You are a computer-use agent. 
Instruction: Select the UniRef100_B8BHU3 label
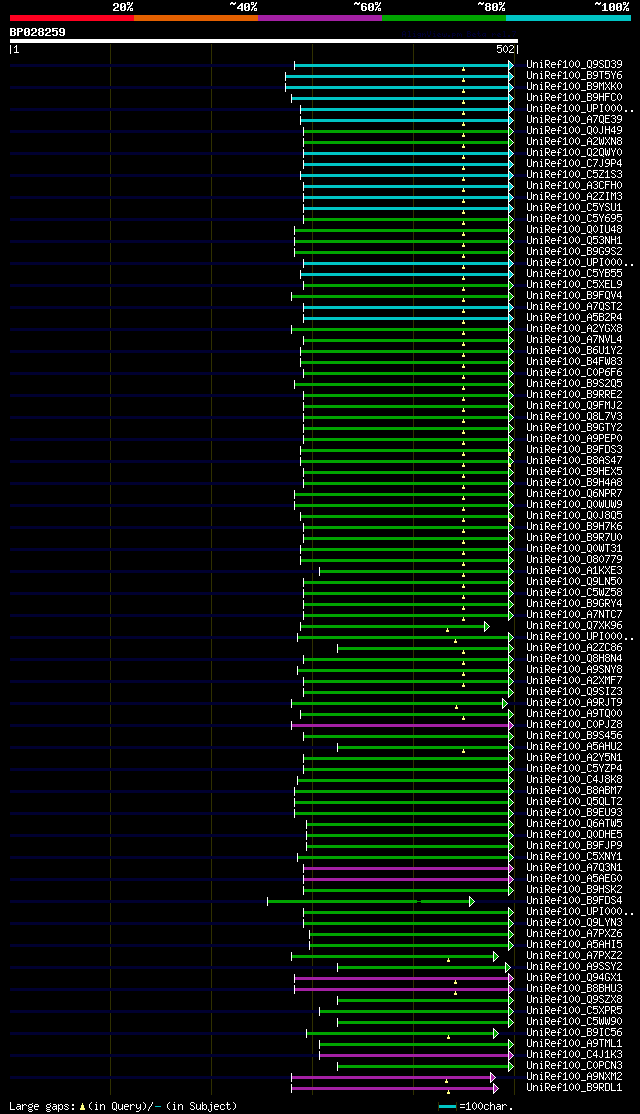[574, 989]
